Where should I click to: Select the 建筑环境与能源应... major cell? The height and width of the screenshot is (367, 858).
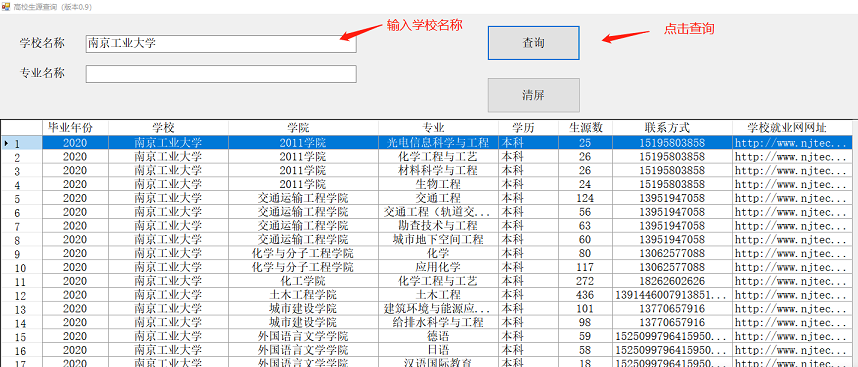pos(438,309)
